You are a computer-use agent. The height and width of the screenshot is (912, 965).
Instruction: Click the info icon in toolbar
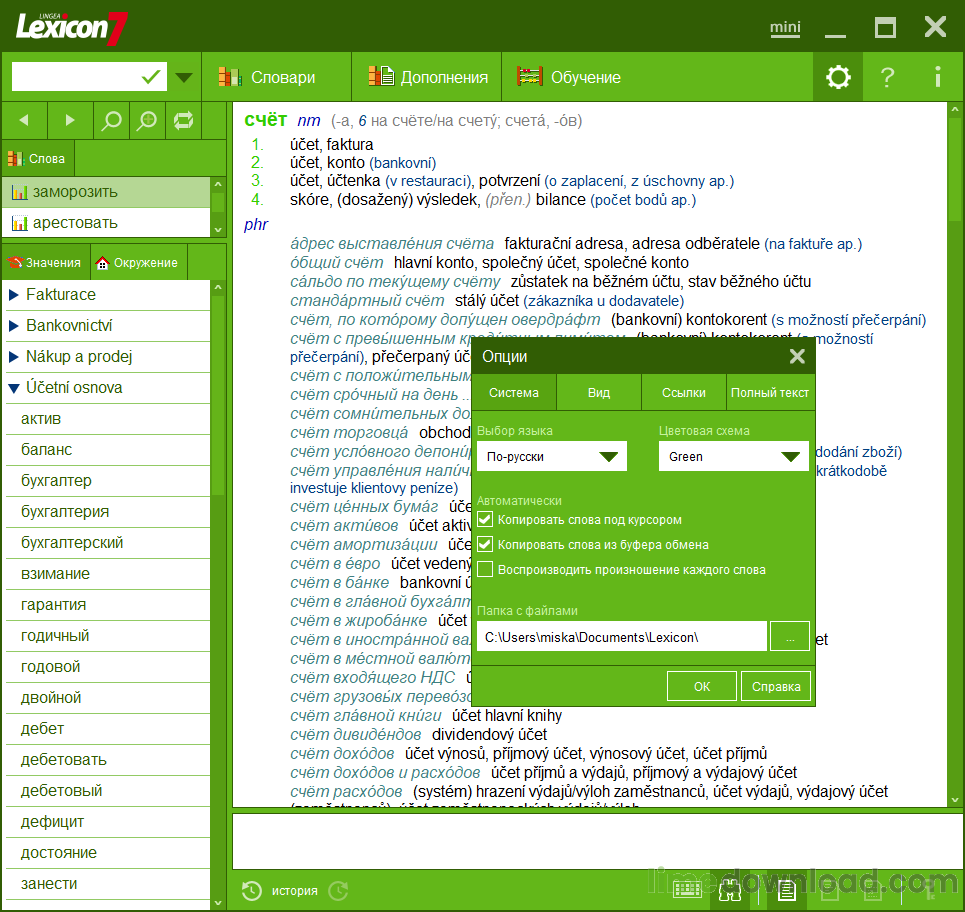[x=937, y=77]
